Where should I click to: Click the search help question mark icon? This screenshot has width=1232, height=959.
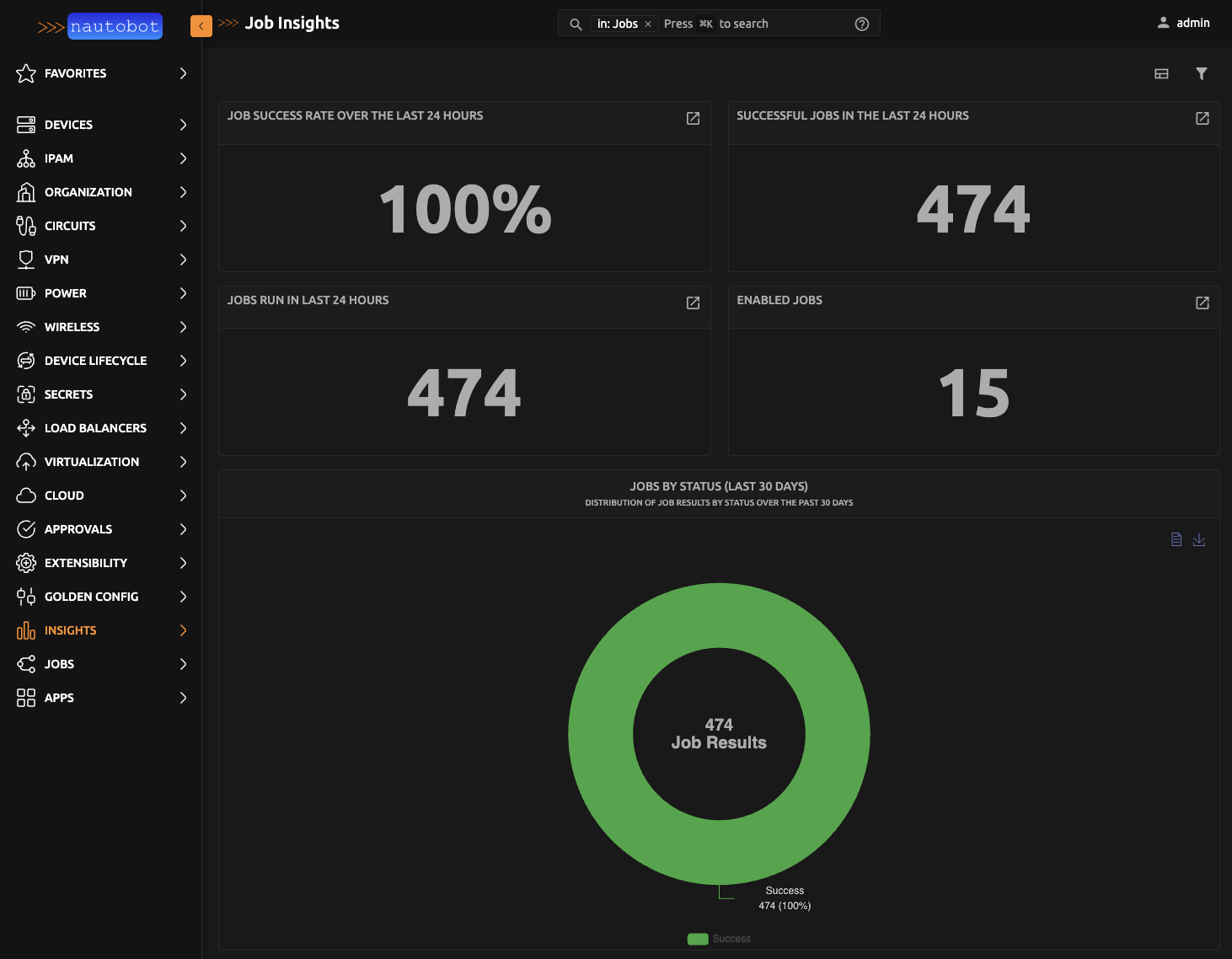pos(861,24)
